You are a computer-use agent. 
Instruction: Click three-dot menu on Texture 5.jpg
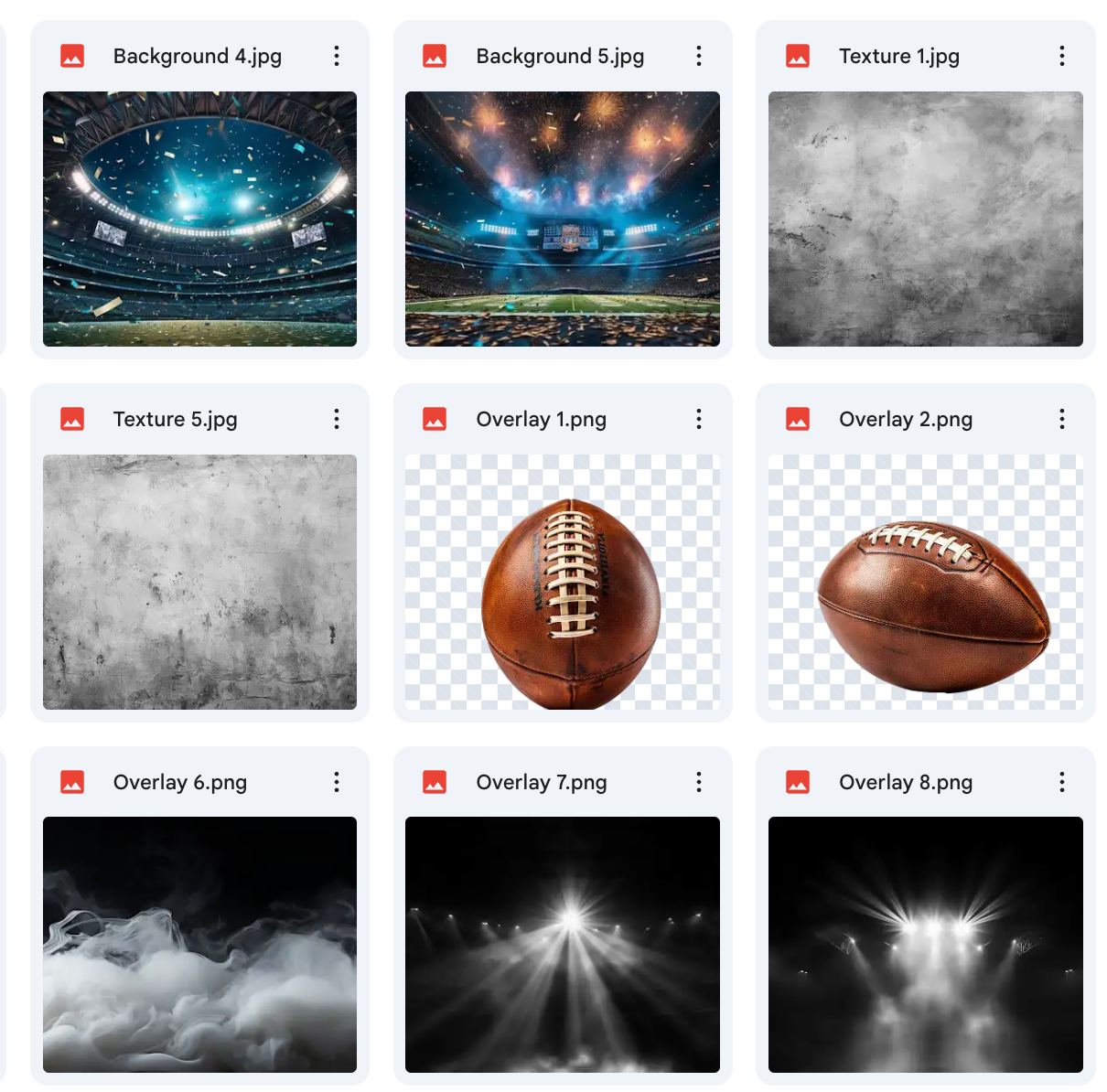click(x=337, y=419)
